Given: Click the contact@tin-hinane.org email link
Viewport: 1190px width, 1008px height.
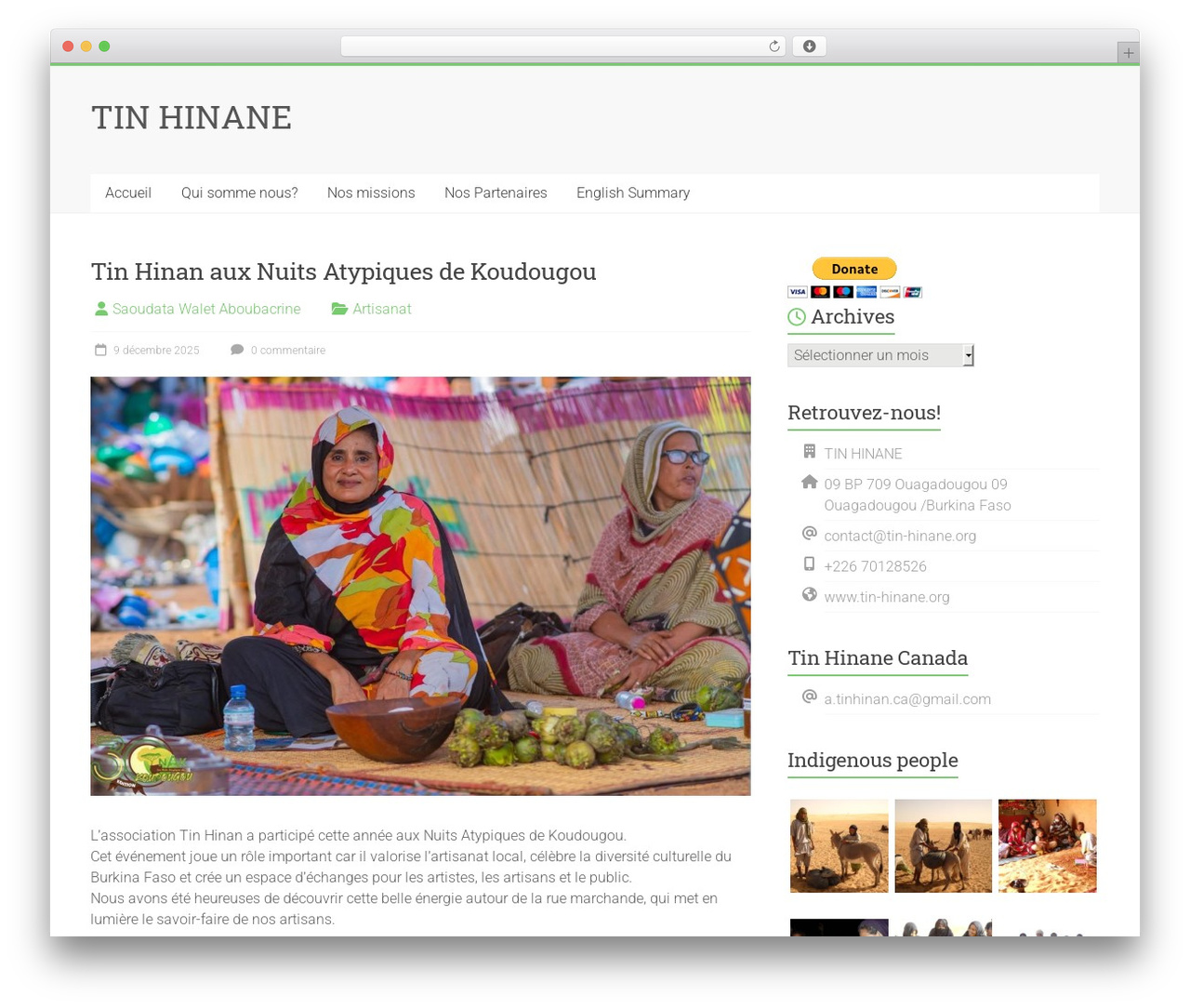Looking at the screenshot, I should click(900, 536).
